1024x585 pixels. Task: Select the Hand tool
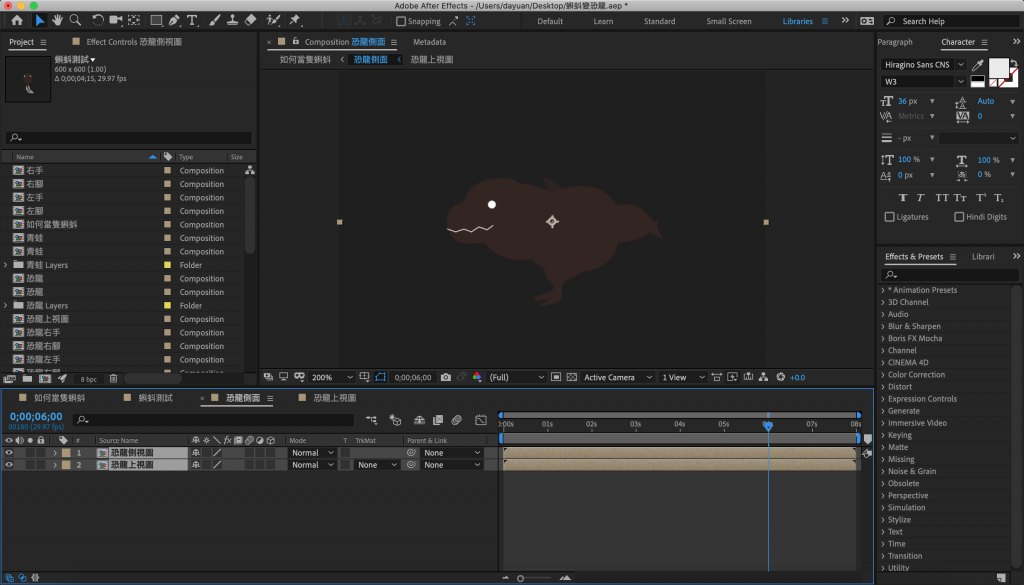(x=58, y=20)
